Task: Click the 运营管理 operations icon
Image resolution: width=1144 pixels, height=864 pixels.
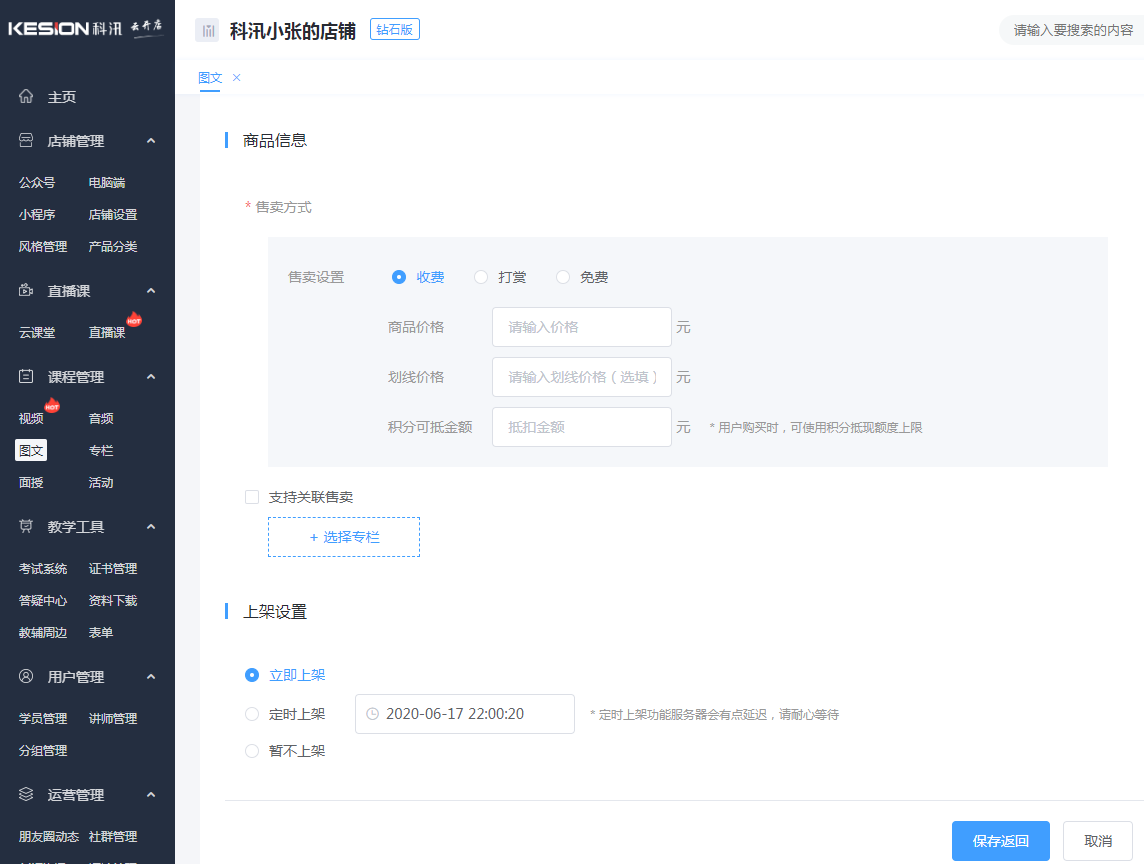Action: point(25,794)
